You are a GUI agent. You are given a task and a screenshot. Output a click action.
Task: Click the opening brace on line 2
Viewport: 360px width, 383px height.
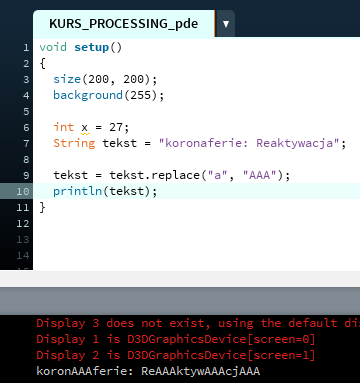42,63
